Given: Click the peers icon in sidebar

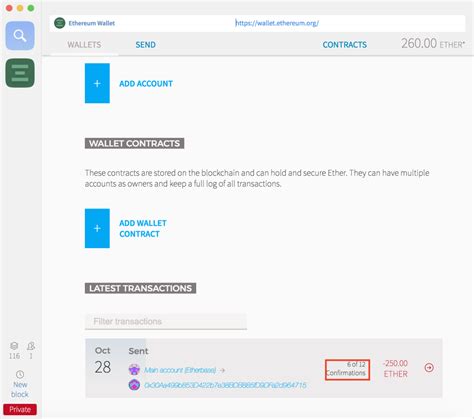Looking at the screenshot, I should [x=31, y=346].
